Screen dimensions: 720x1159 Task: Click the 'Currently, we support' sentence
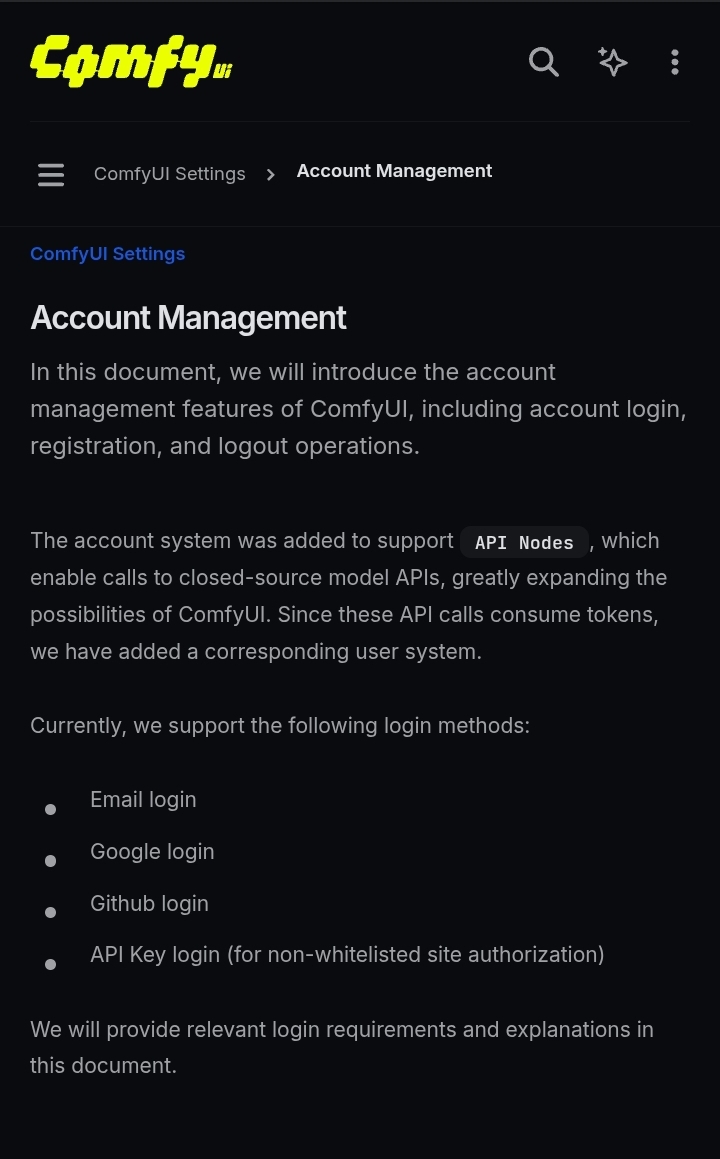280,726
